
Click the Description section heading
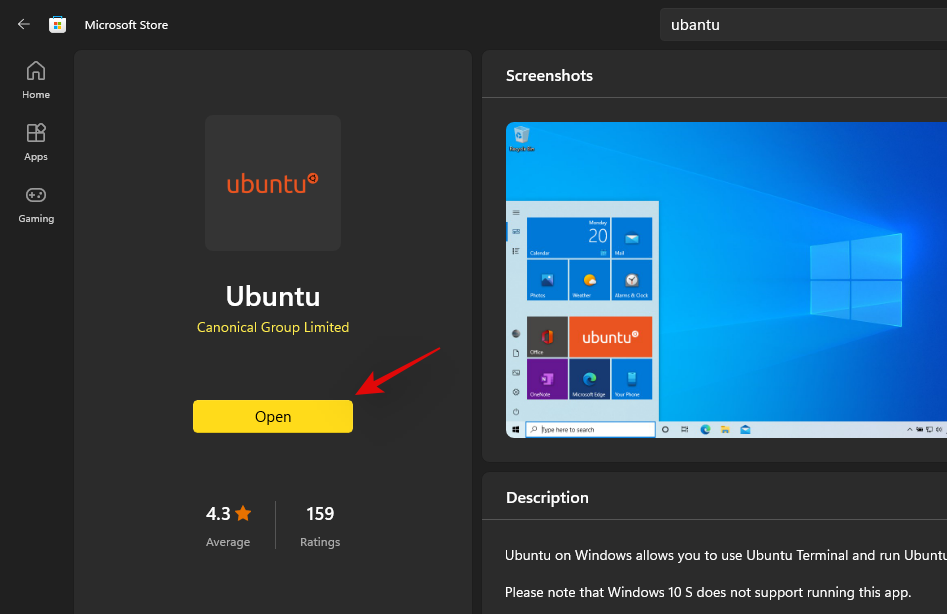[x=547, y=497]
